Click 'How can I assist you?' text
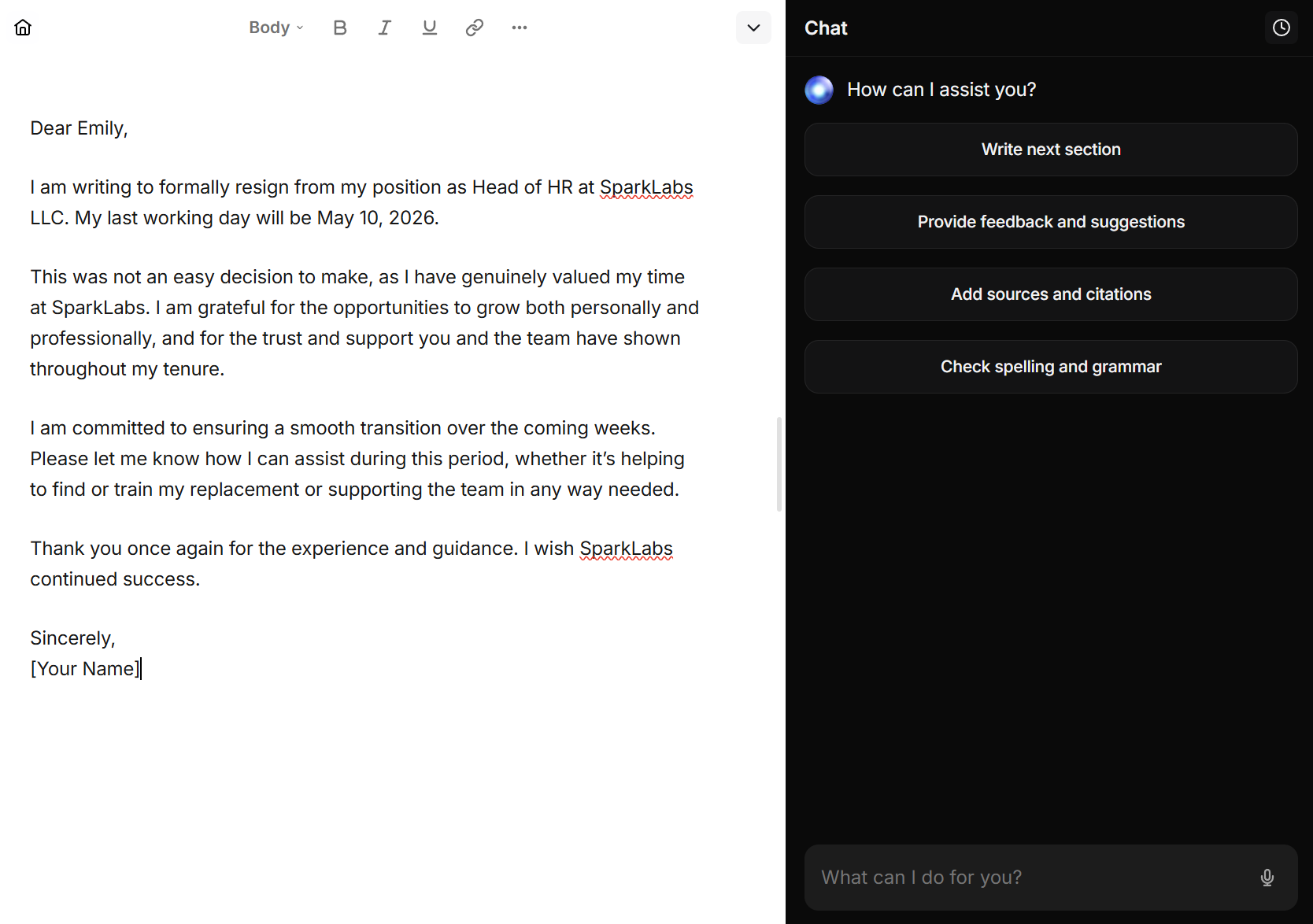 941,90
